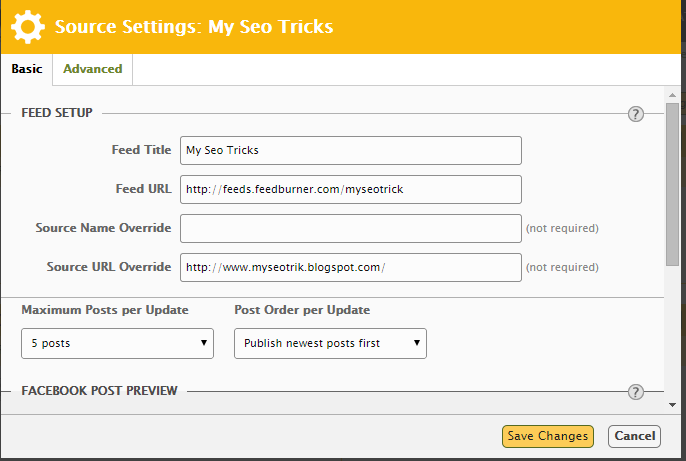
Task: Expand the Maximum Posts per Update dropdown
Action: [x=117, y=343]
